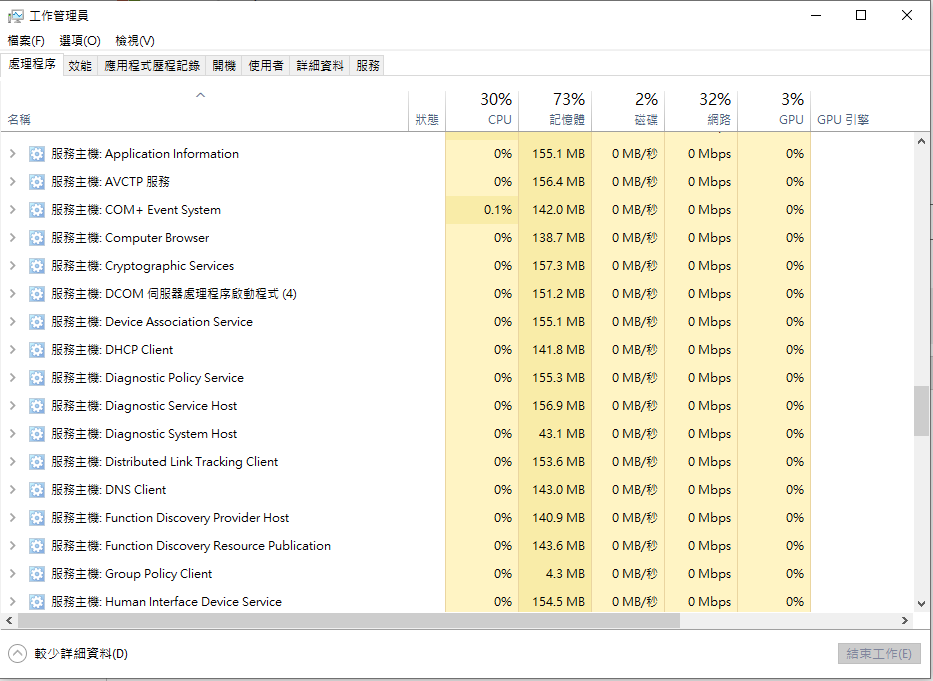Screen dimensions: 933x681
Task: Click the gear icon for Computer Browser
Action: pos(37,238)
